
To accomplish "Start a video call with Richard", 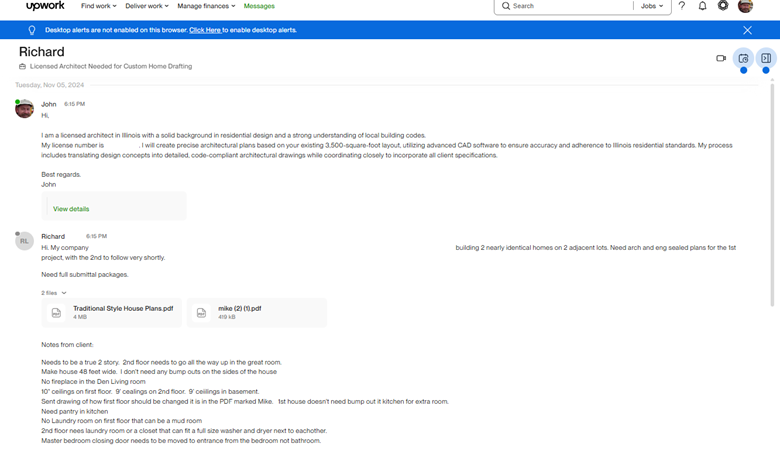I will pyautogui.click(x=721, y=58).
